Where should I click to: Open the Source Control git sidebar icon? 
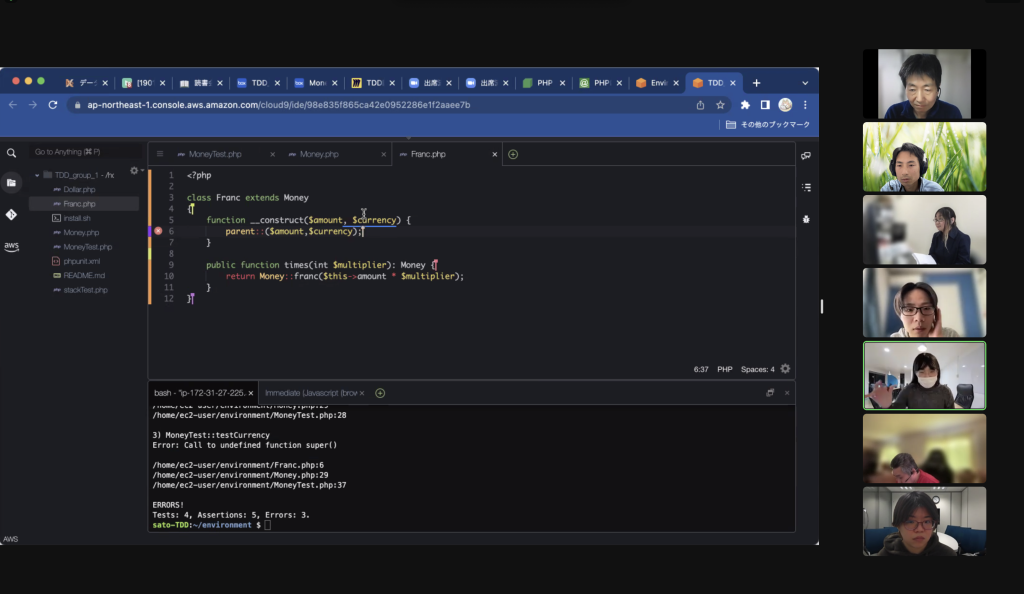point(11,215)
